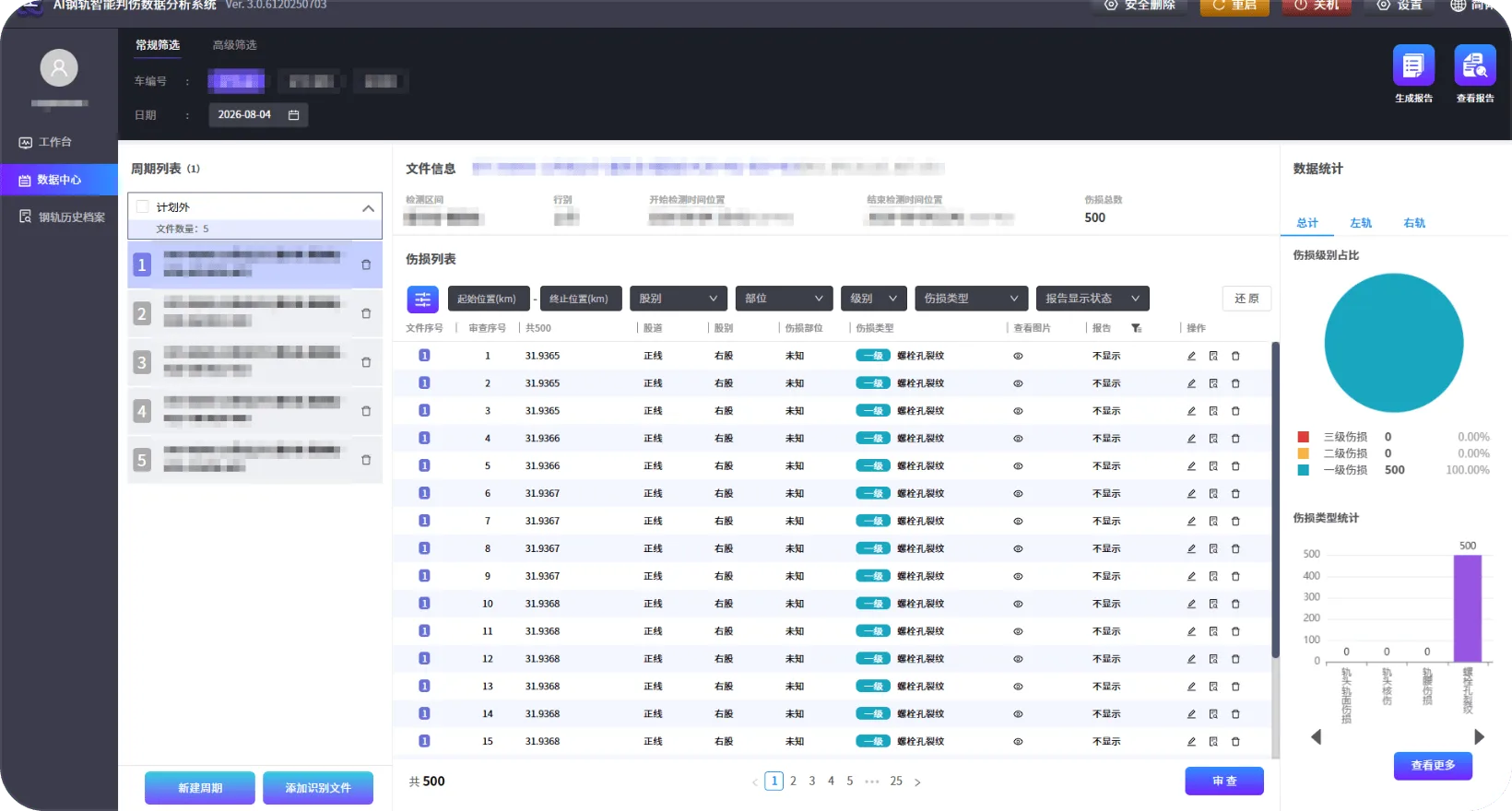This screenshot has height=811, width=1512.
Task: Delete file 1 in cycle list
Action: point(366,264)
